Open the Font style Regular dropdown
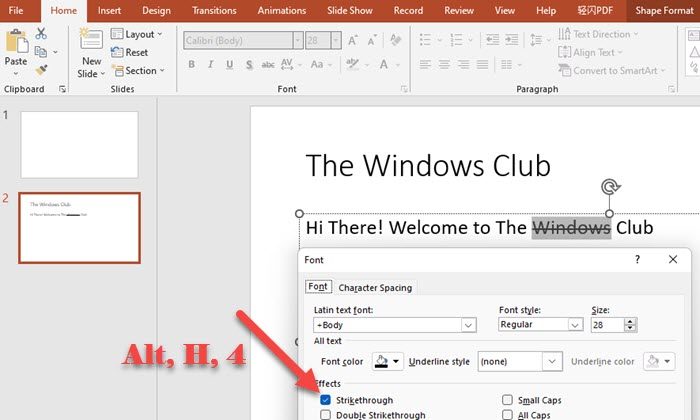 (575, 324)
